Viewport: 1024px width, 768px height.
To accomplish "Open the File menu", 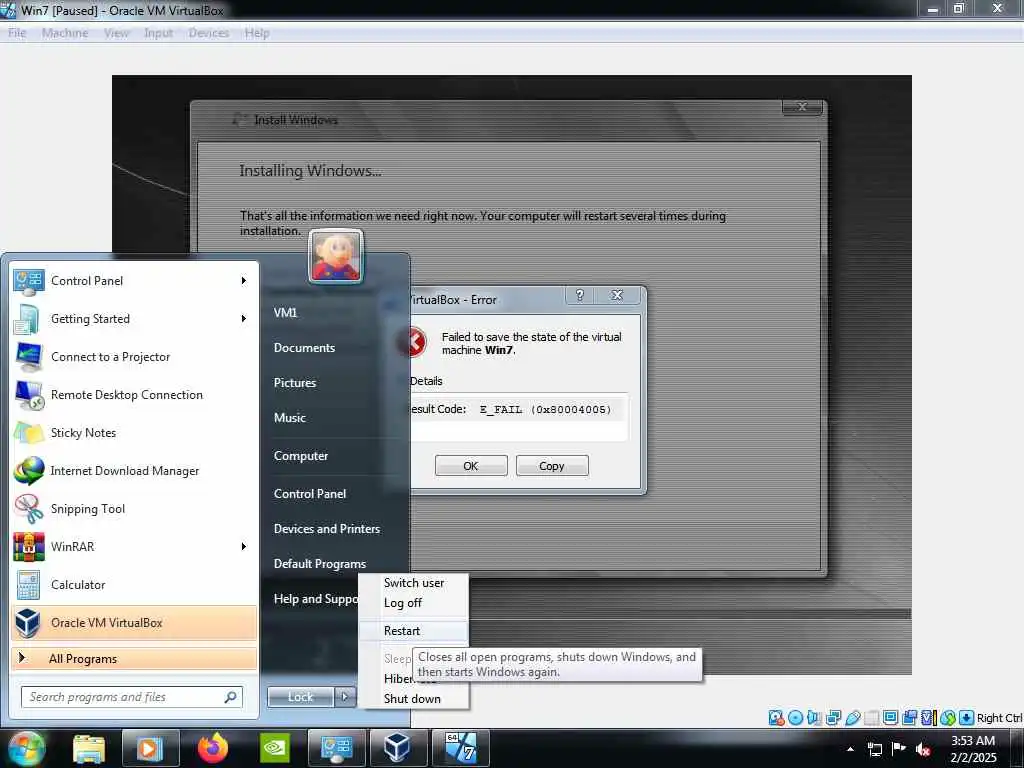I will 17,33.
